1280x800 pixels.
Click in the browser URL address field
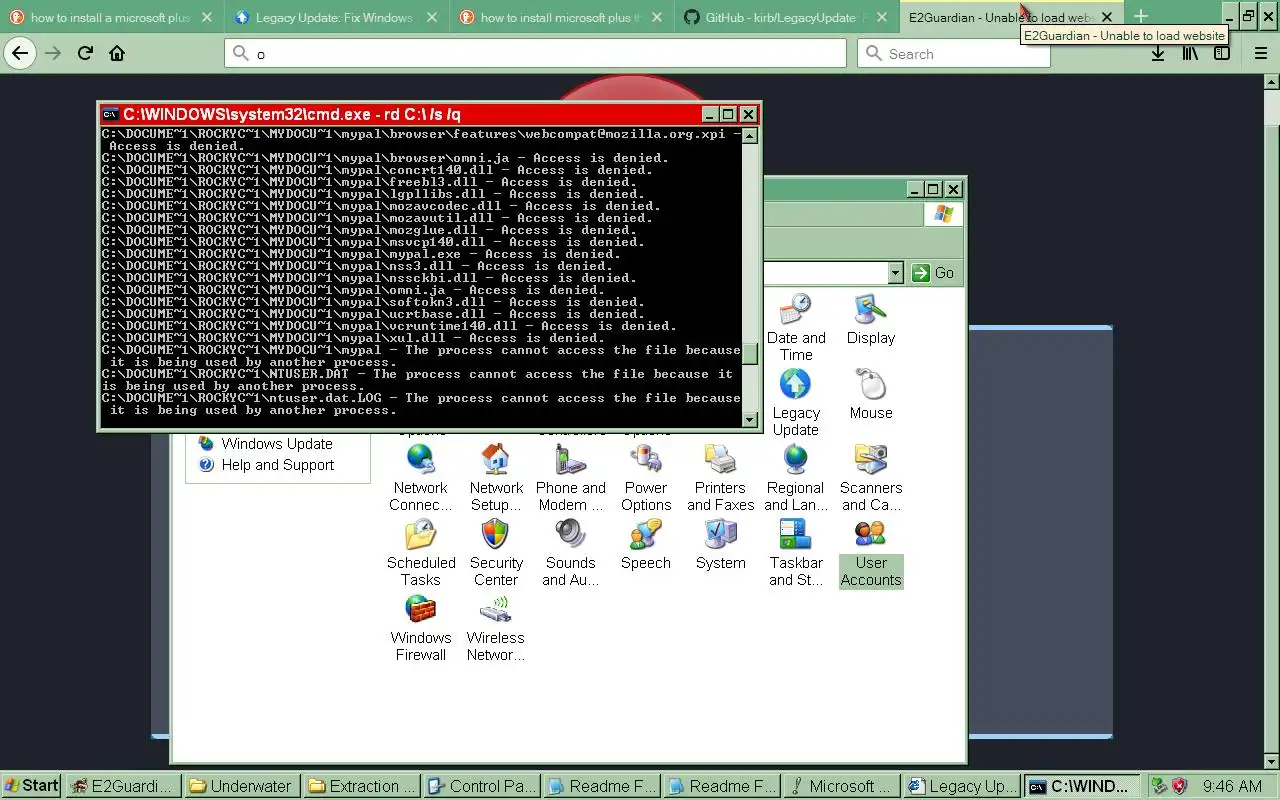pyautogui.click(x=536, y=54)
